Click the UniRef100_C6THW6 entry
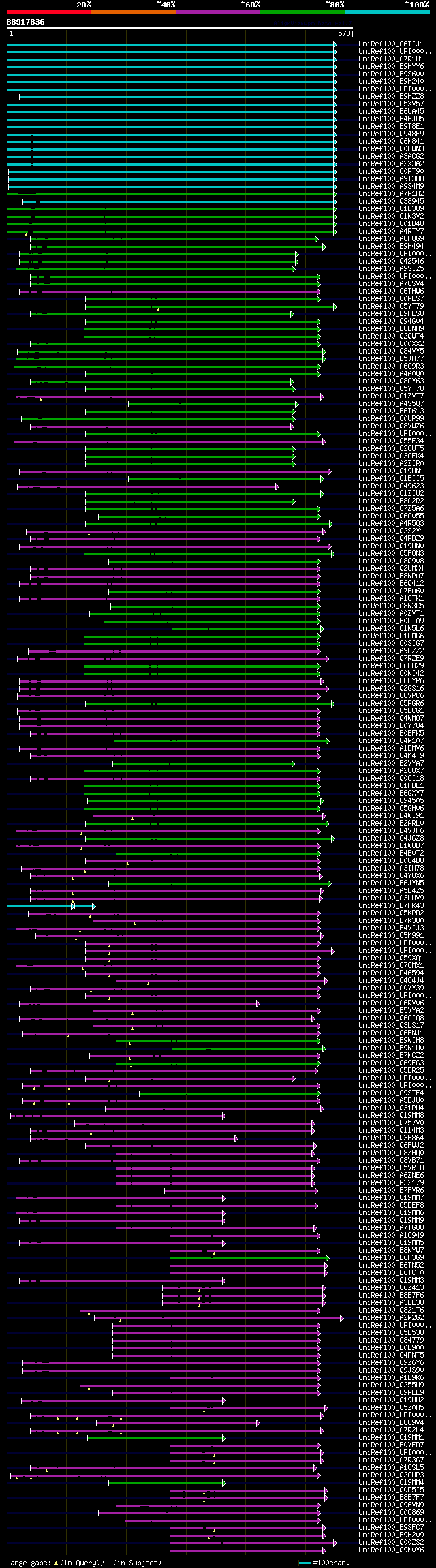Screen dimensions: 436x1568 391,292
